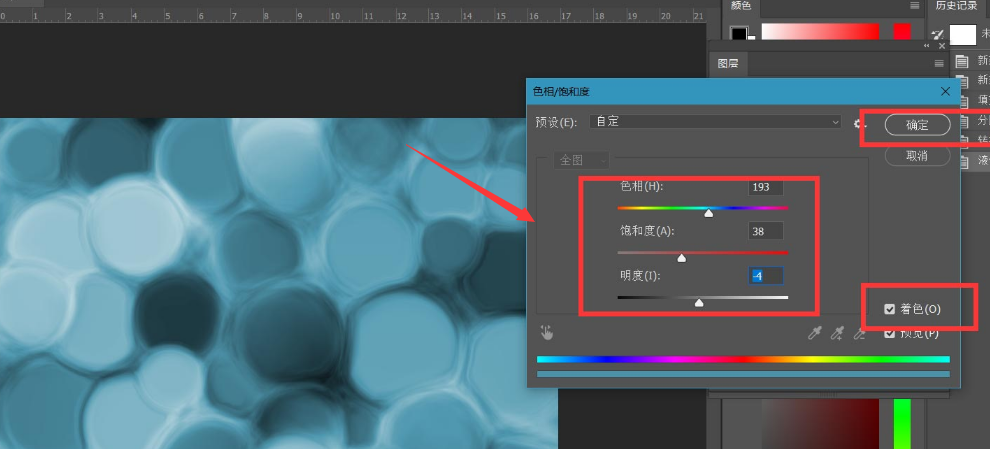Switch to the 颜色 Color tab
This screenshot has height=449, width=990.
click(x=741, y=6)
